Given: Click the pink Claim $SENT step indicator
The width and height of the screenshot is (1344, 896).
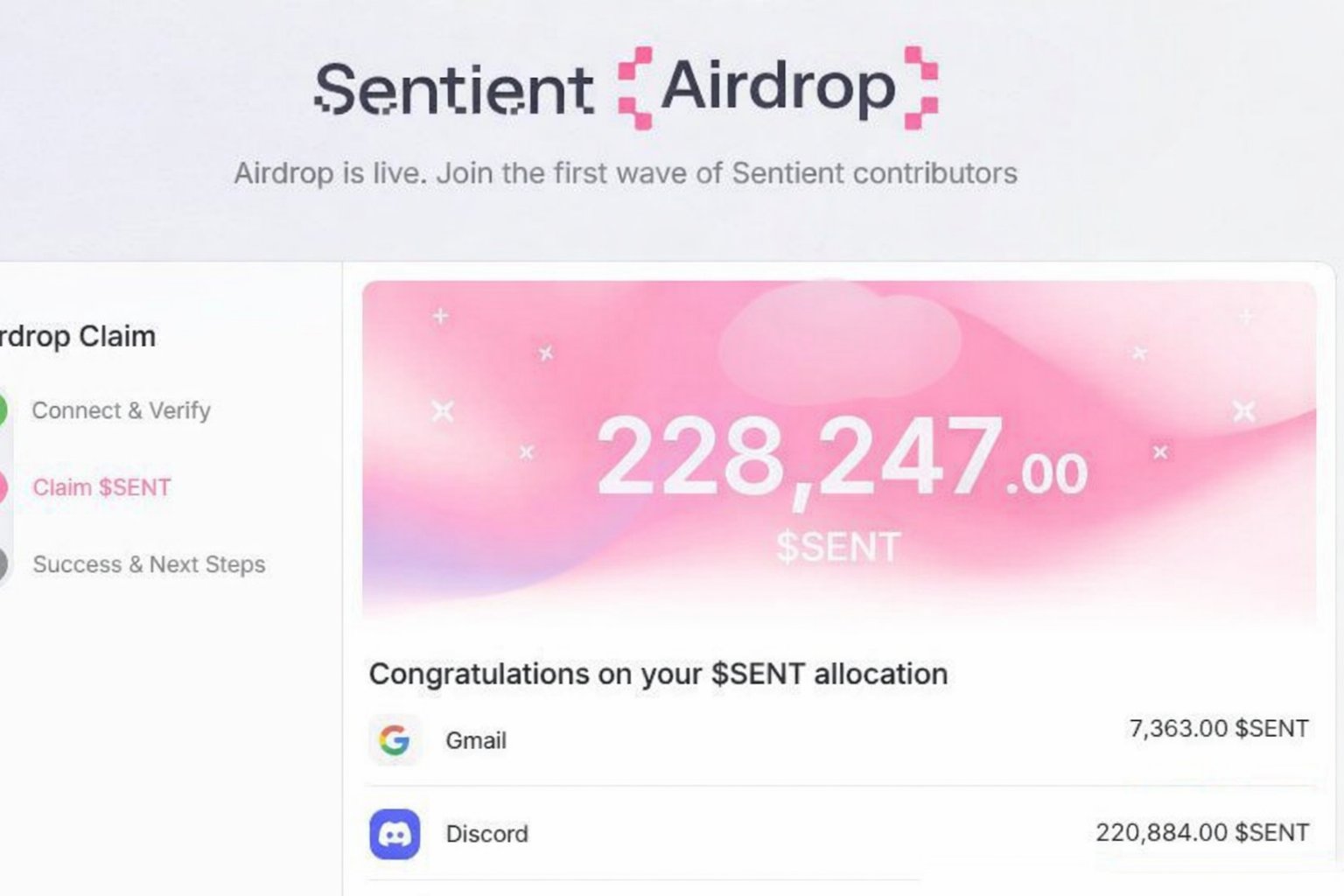Looking at the screenshot, I should [x=3, y=487].
